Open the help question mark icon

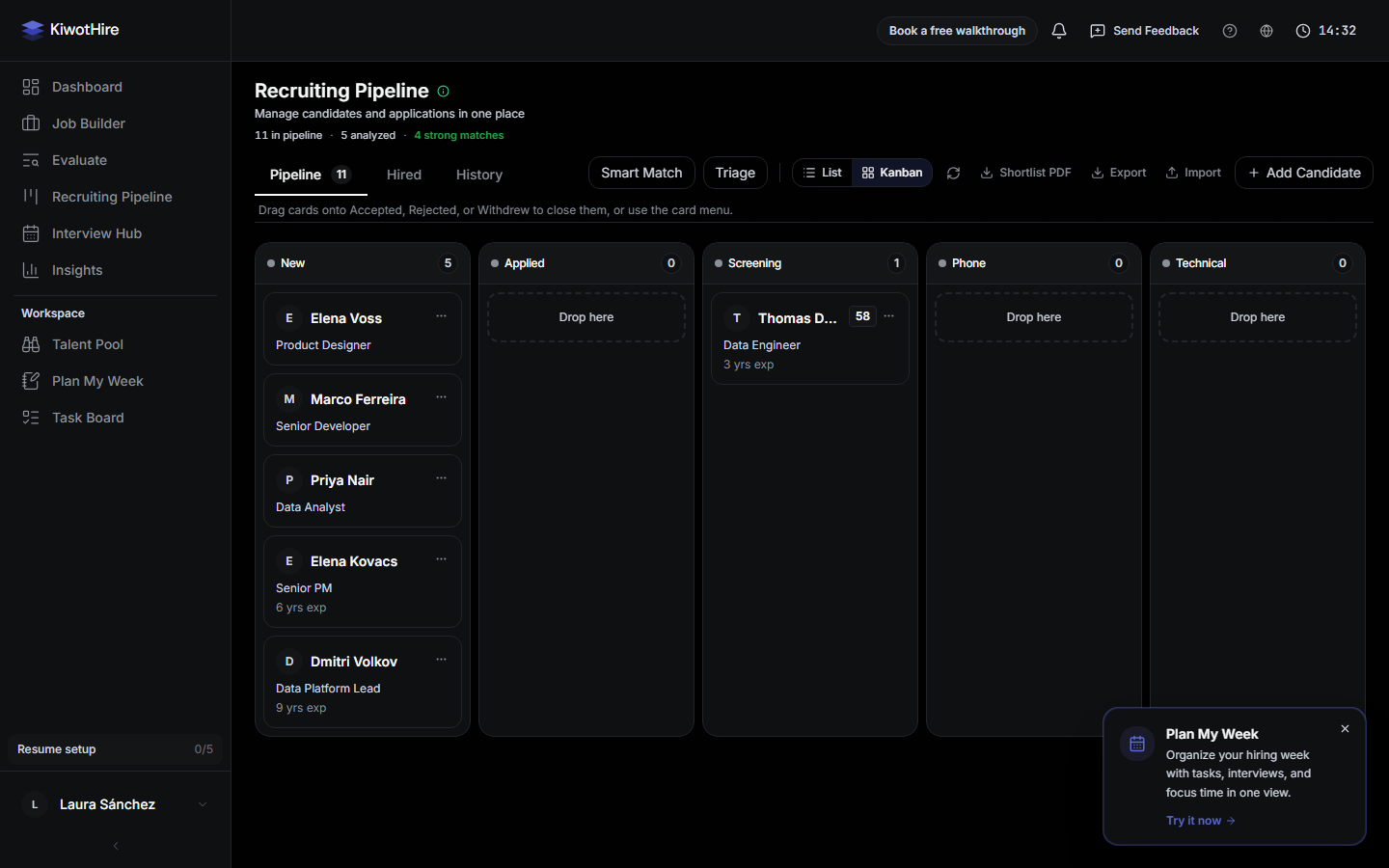[1229, 31]
